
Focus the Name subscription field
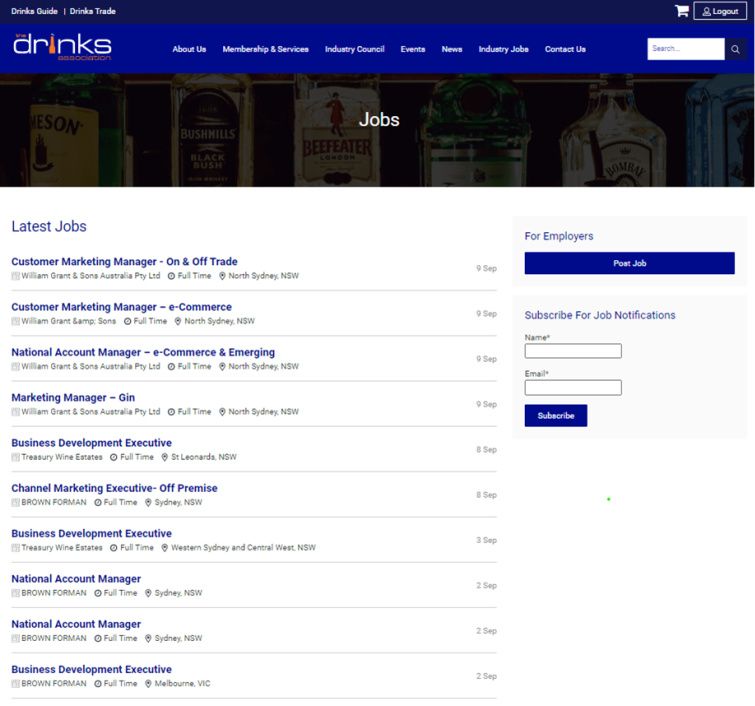click(573, 351)
